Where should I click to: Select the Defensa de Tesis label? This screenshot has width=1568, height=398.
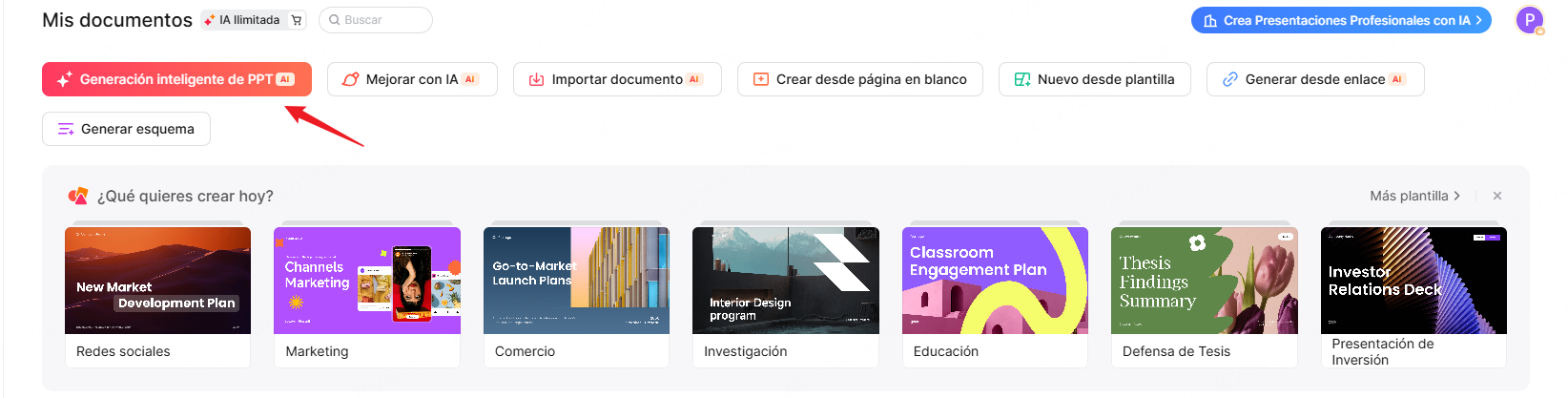coord(1177,351)
